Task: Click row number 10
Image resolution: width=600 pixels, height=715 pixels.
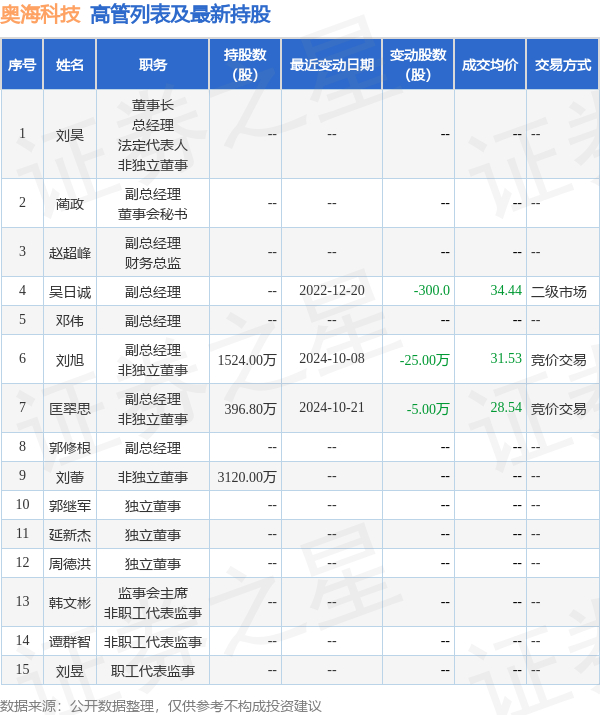Action: (22, 504)
